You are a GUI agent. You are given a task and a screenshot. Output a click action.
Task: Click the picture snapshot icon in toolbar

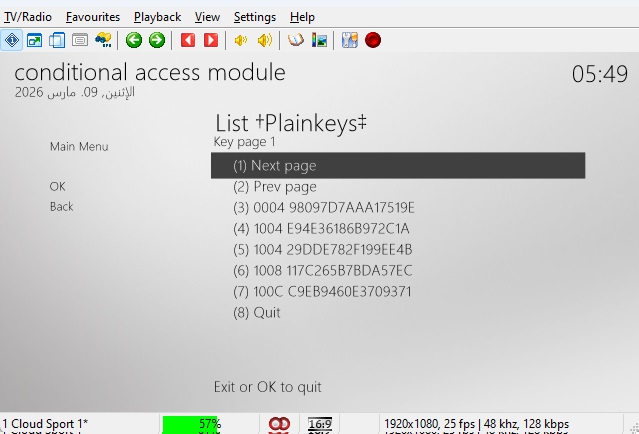[319, 40]
